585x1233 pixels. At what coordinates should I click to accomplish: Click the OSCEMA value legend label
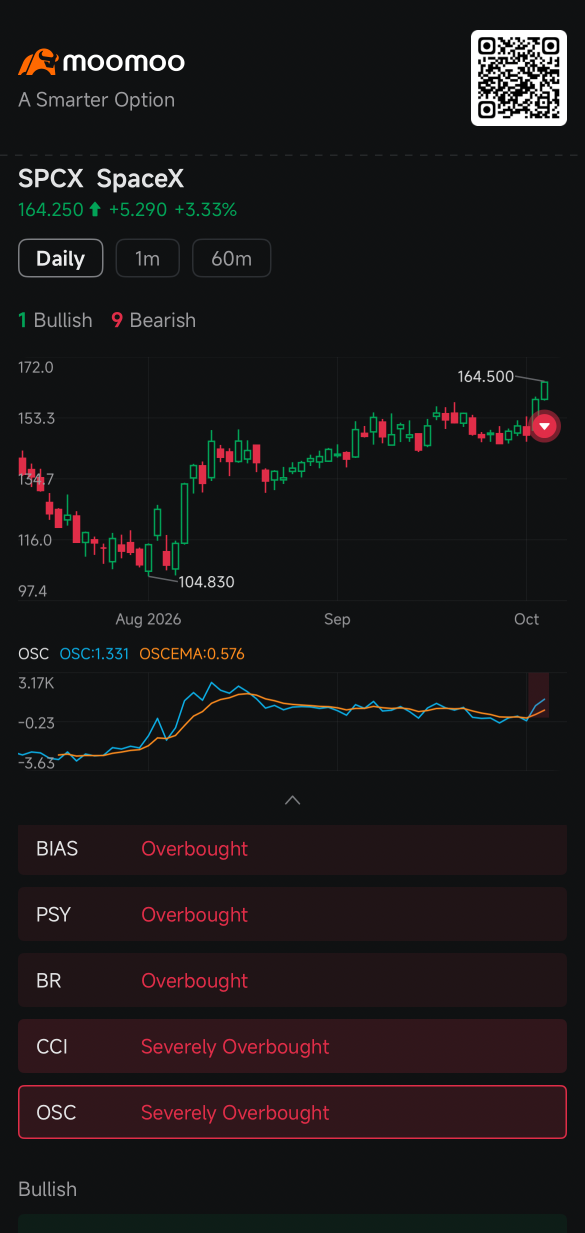coord(192,654)
